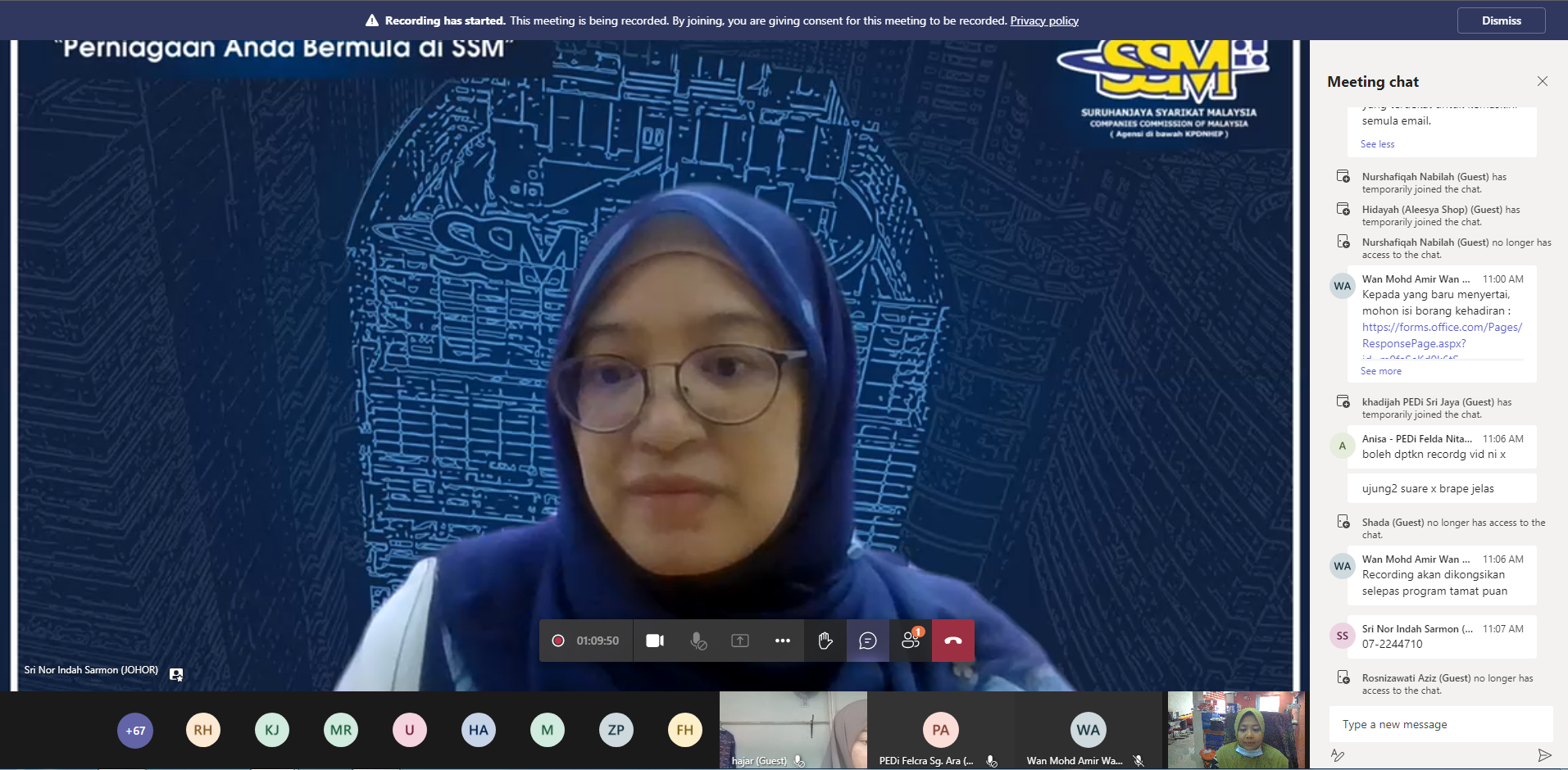
Task: Send the chat message with arrow icon
Action: [x=1544, y=755]
